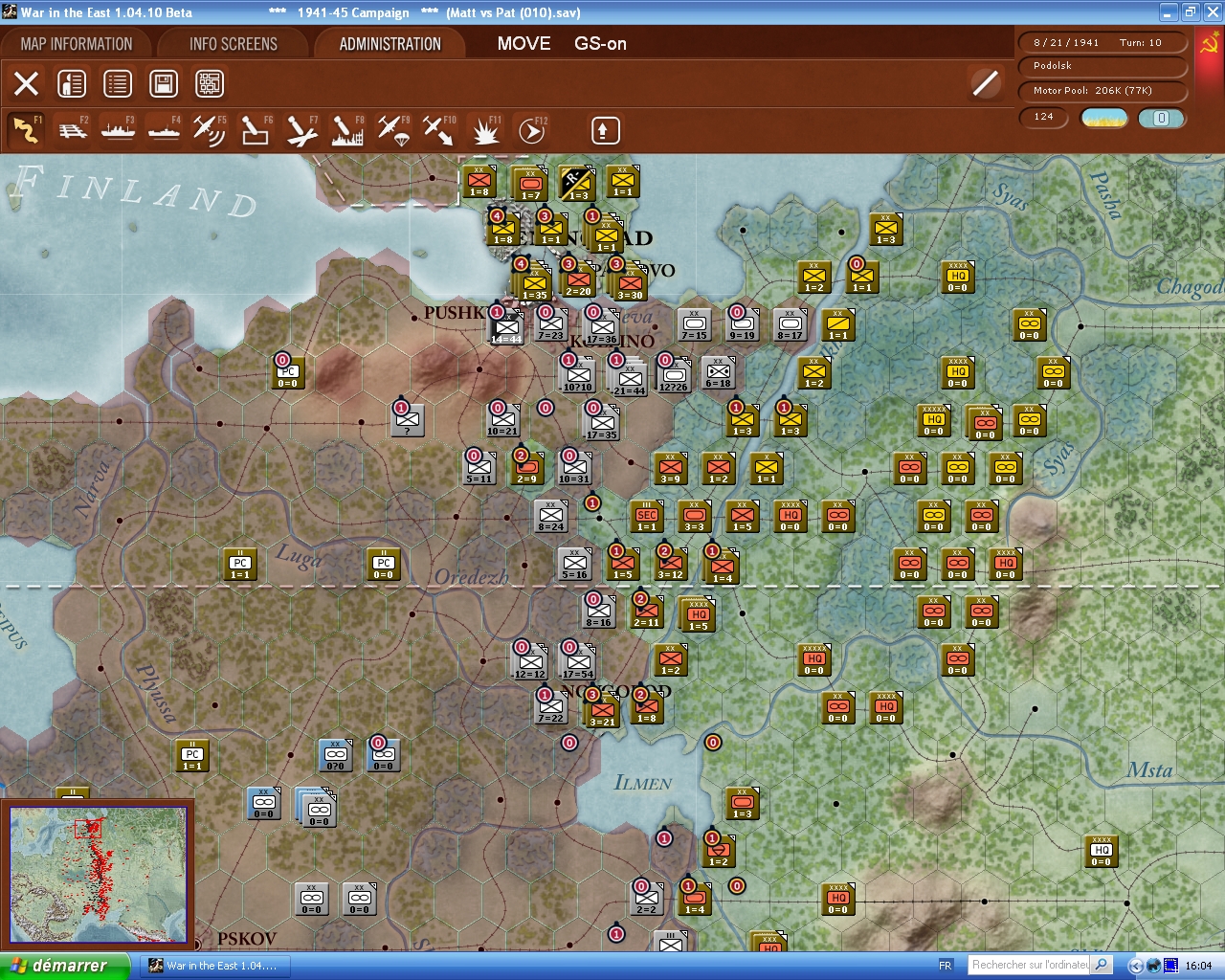
Task: Select the 17=54 unit counter
Action: pyautogui.click(x=578, y=663)
